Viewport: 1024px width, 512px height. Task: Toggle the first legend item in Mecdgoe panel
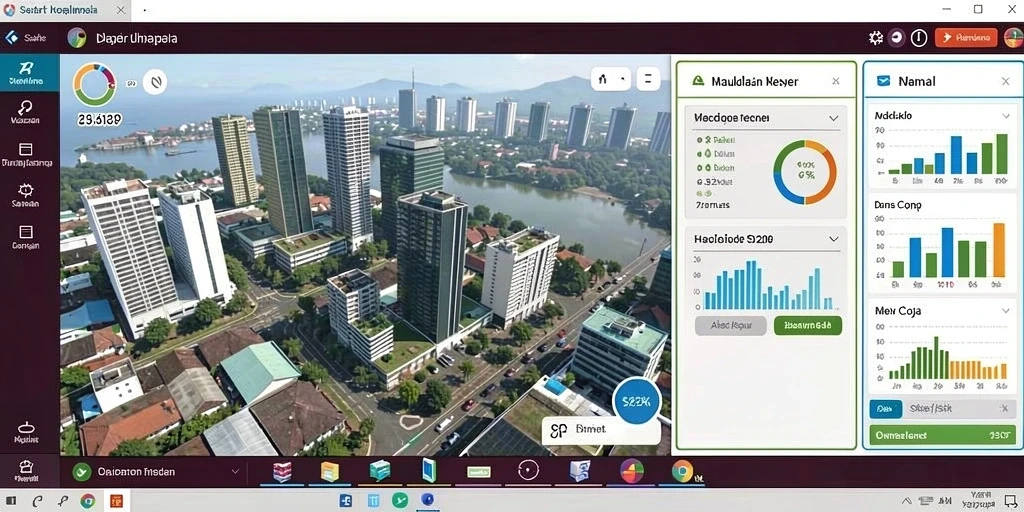pyautogui.click(x=717, y=140)
